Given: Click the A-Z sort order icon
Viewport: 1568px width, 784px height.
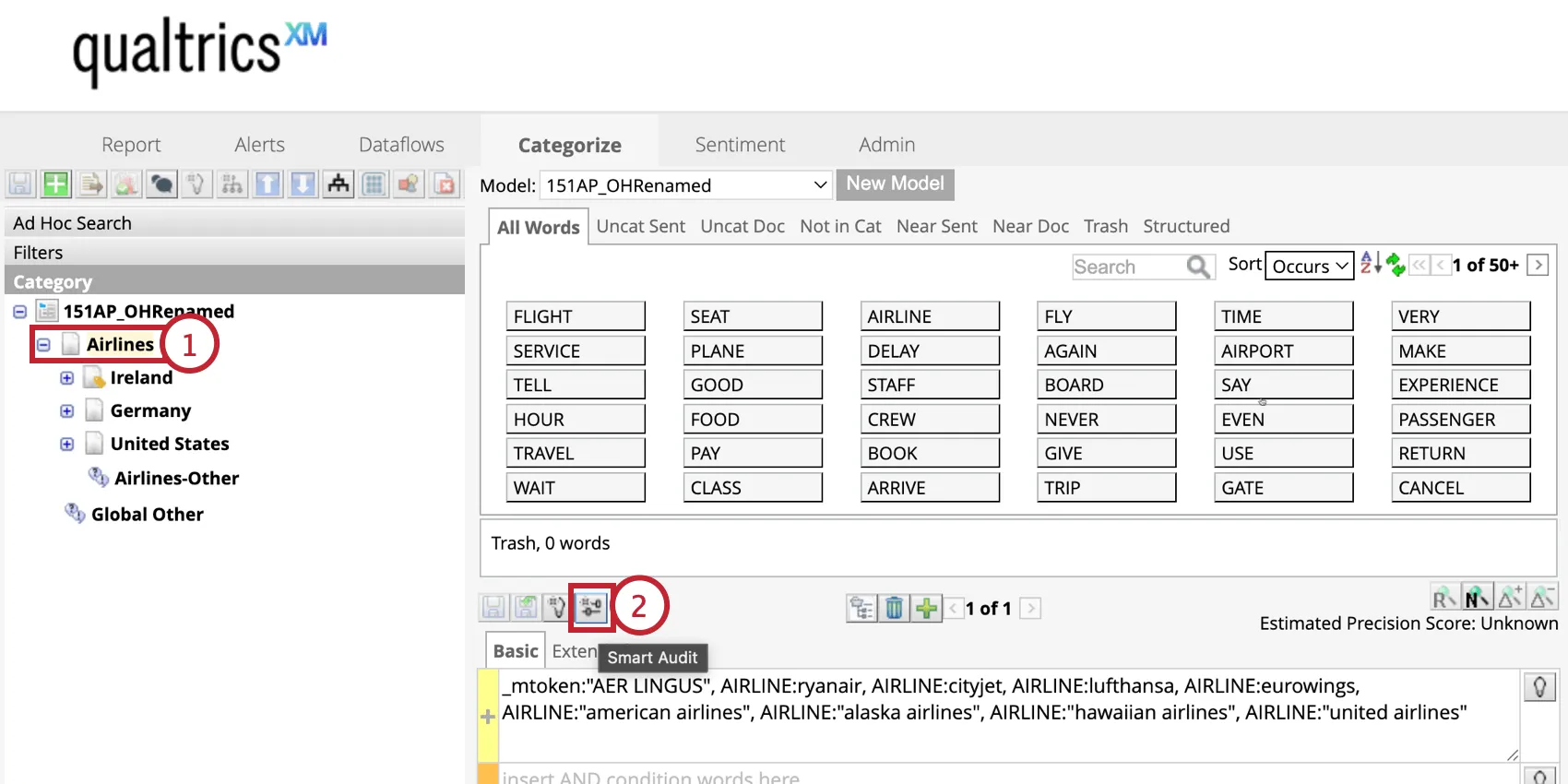Looking at the screenshot, I should [x=1371, y=265].
